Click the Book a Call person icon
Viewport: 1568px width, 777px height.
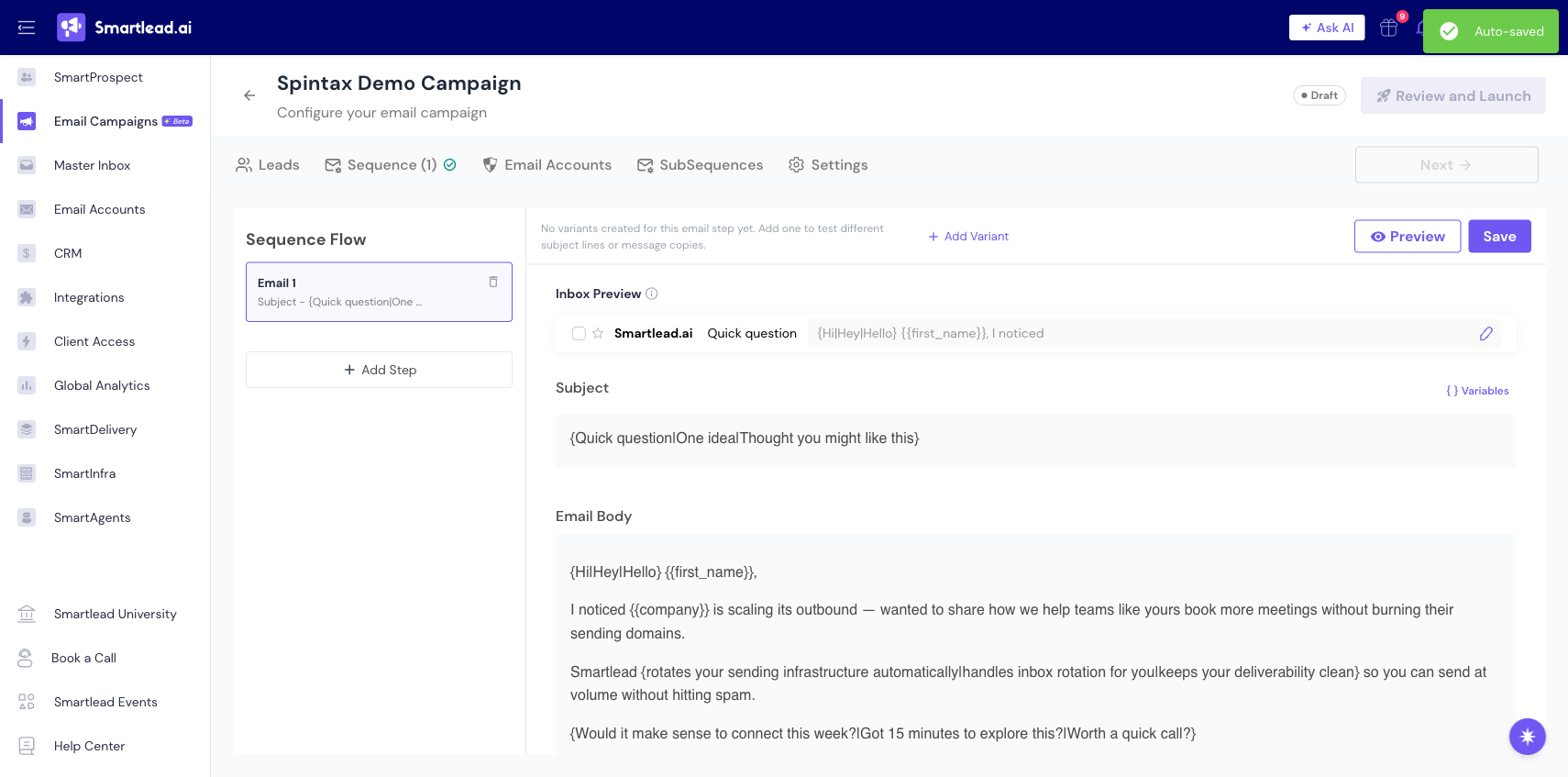tap(26, 658)
